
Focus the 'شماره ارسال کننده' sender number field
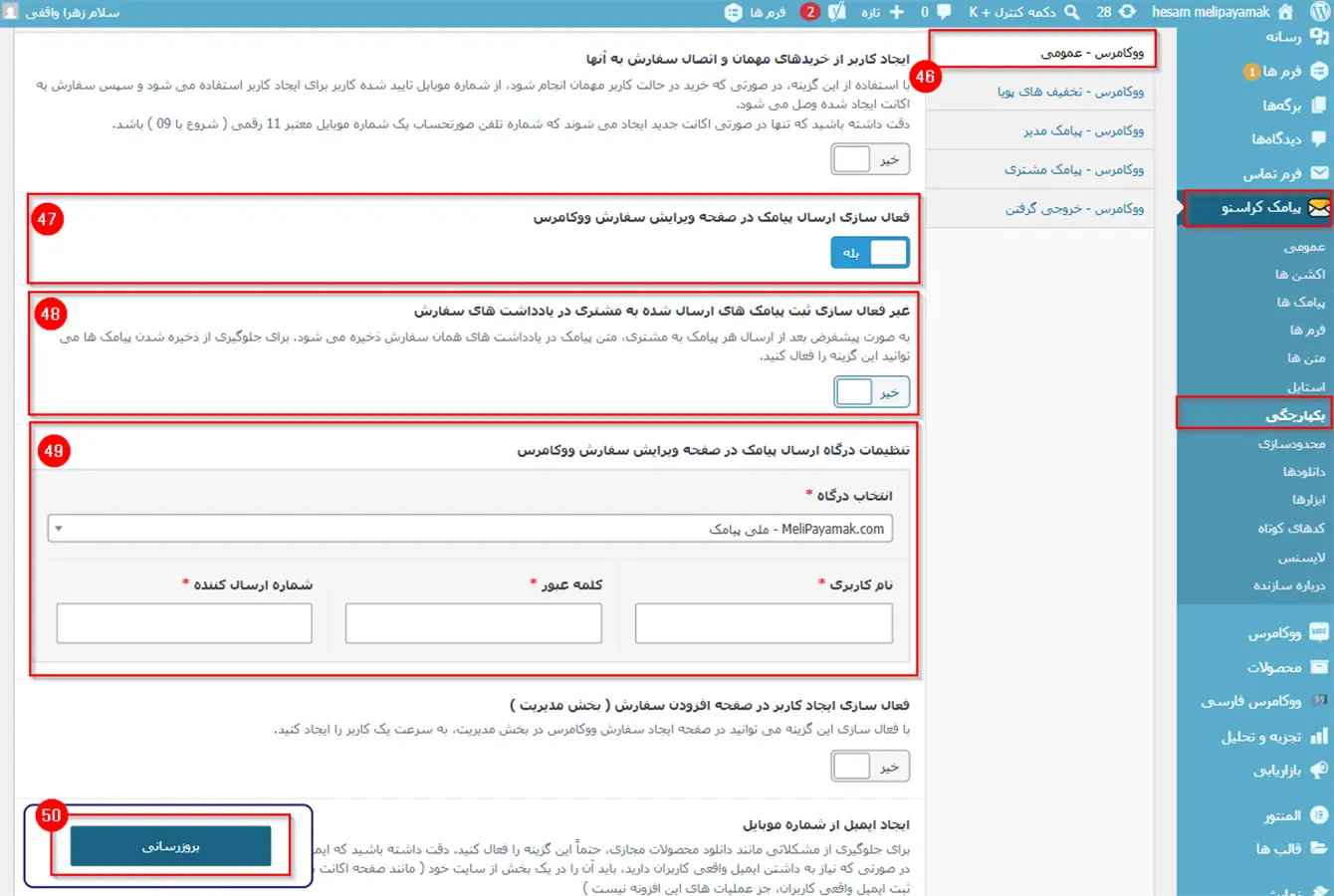pos(184,624)
